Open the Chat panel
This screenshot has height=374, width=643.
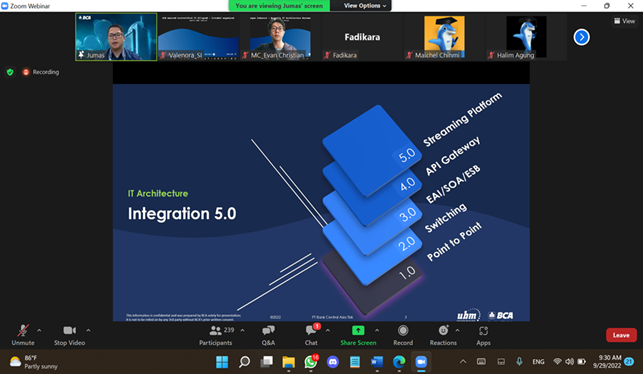point(311,335)
